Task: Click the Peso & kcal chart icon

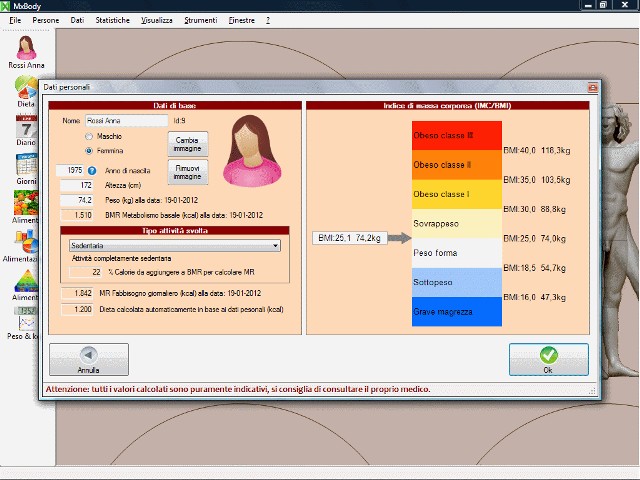Action: pos(26,318)
